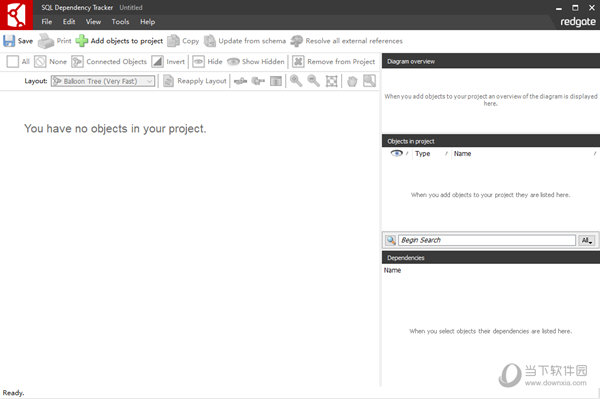
Task: Sort by the eye visibility column header
Action: (396, 153)
